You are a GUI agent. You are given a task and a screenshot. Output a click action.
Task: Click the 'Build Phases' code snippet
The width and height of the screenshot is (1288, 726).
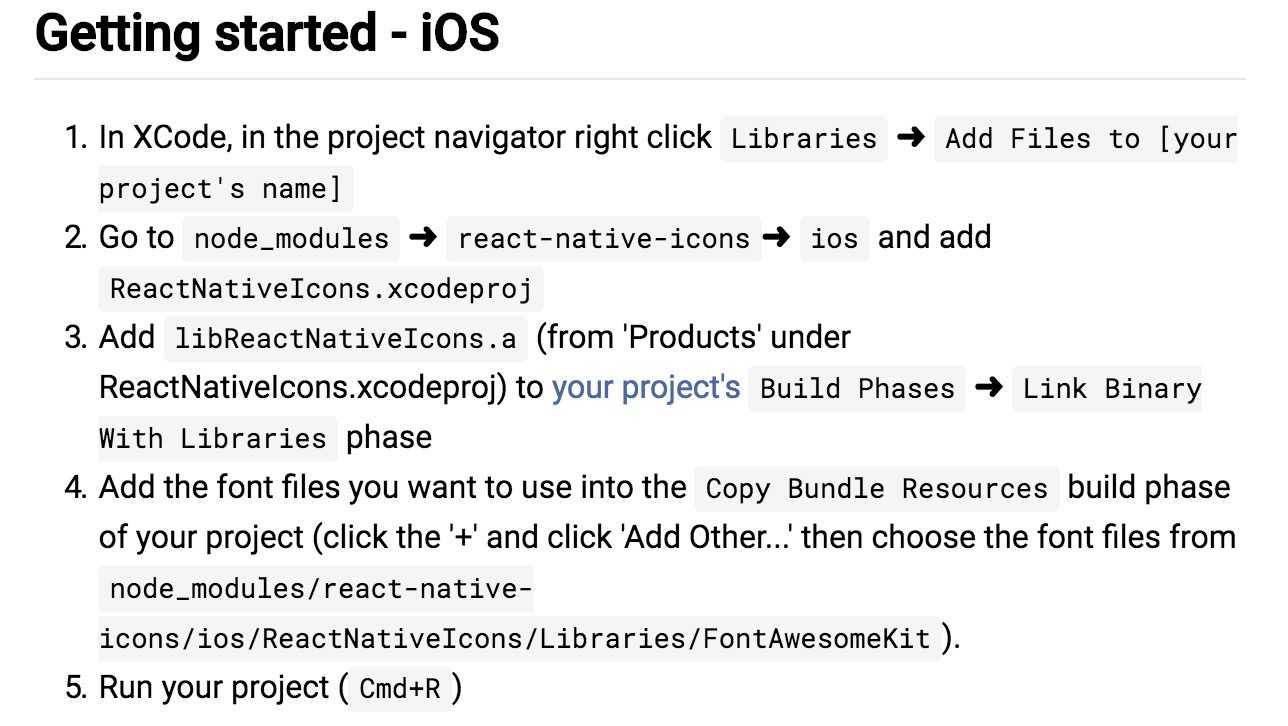click(858, 388)
